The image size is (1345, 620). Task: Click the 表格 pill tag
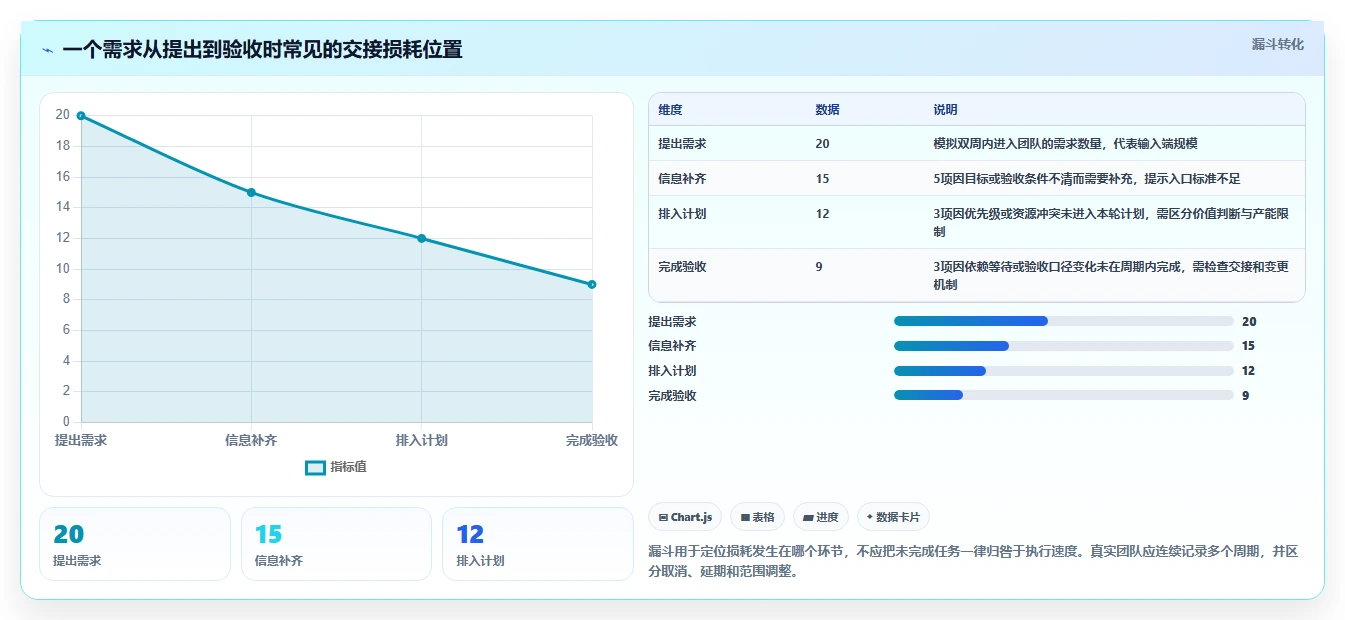tap(757, 517)
